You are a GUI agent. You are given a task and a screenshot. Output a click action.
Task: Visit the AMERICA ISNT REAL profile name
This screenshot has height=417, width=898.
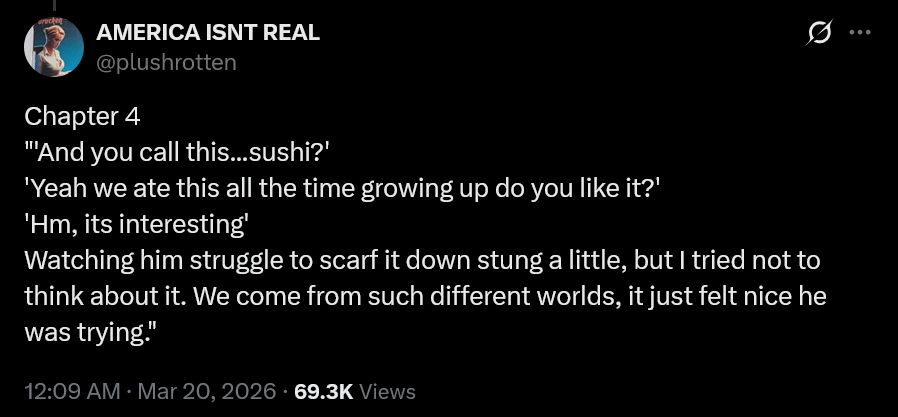pos(208,33)
